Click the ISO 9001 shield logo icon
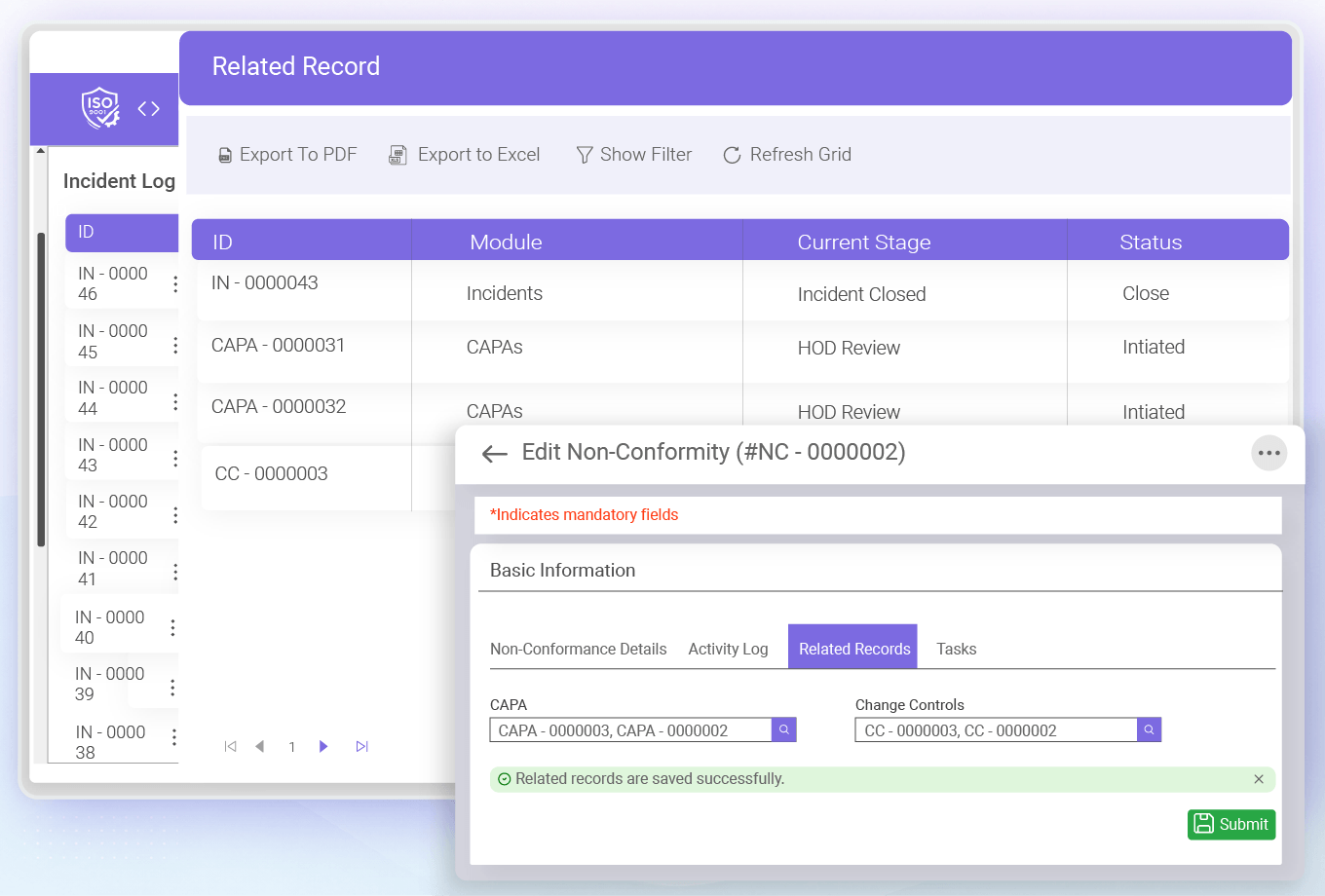The image size is (1325, 896). pyautogui.click(x=100, y=108)
